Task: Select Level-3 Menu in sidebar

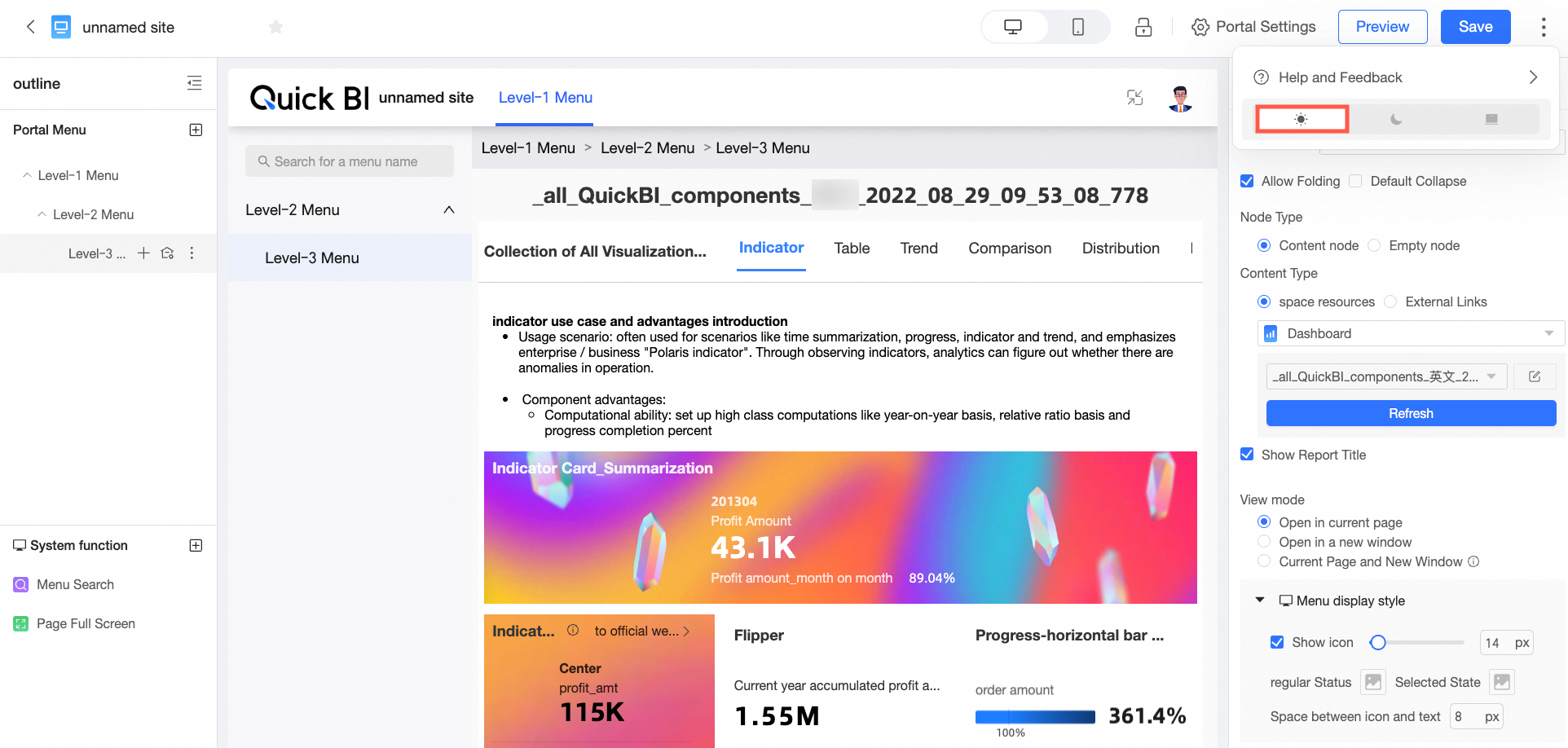Action: (x=350, y=257)
